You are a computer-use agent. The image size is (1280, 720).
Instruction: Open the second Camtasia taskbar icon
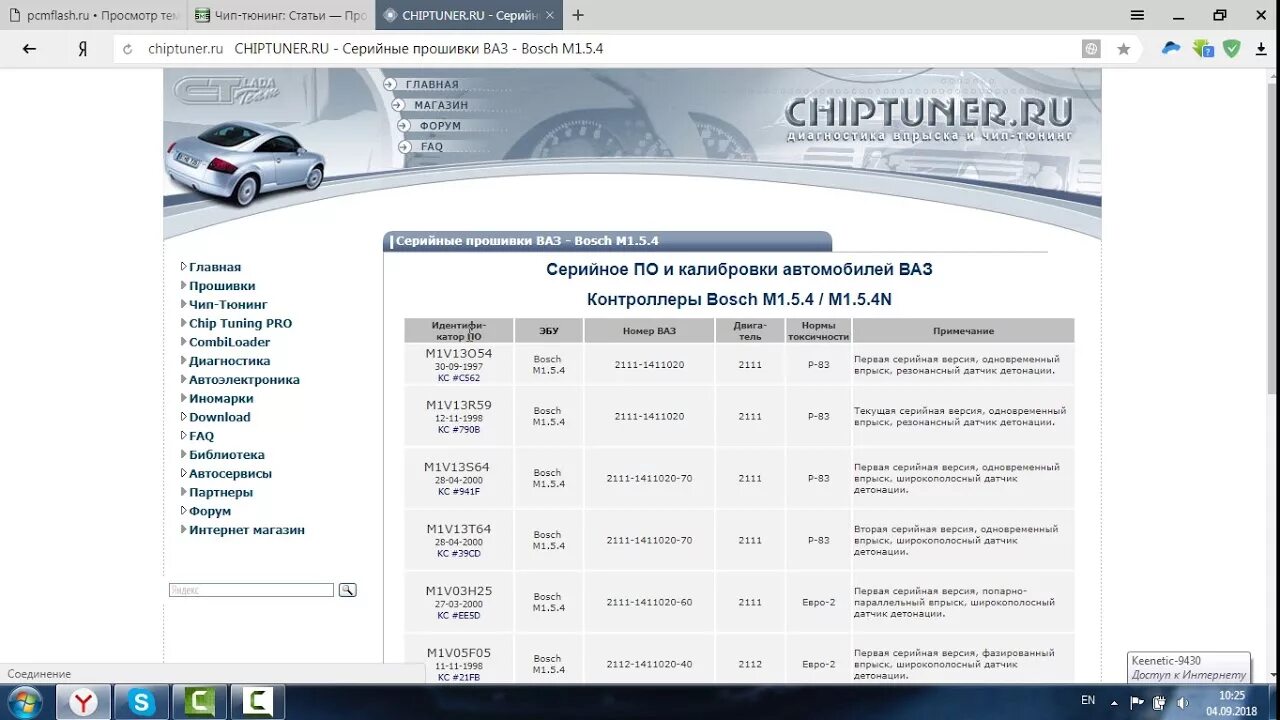pyautogui.click(x=257, y=702)
